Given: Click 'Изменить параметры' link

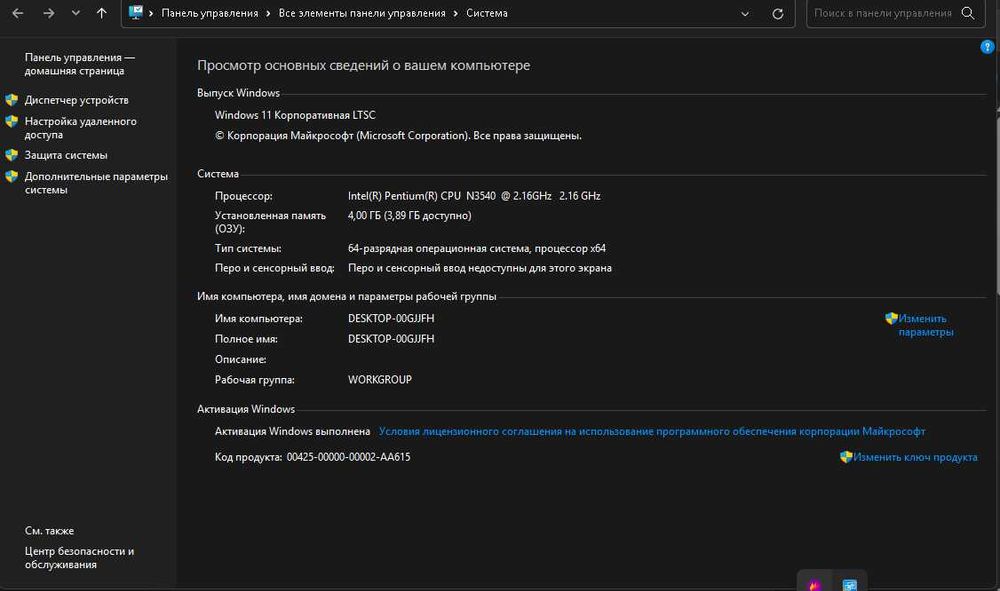Looking at the screenshot, I should coord(925,325).
